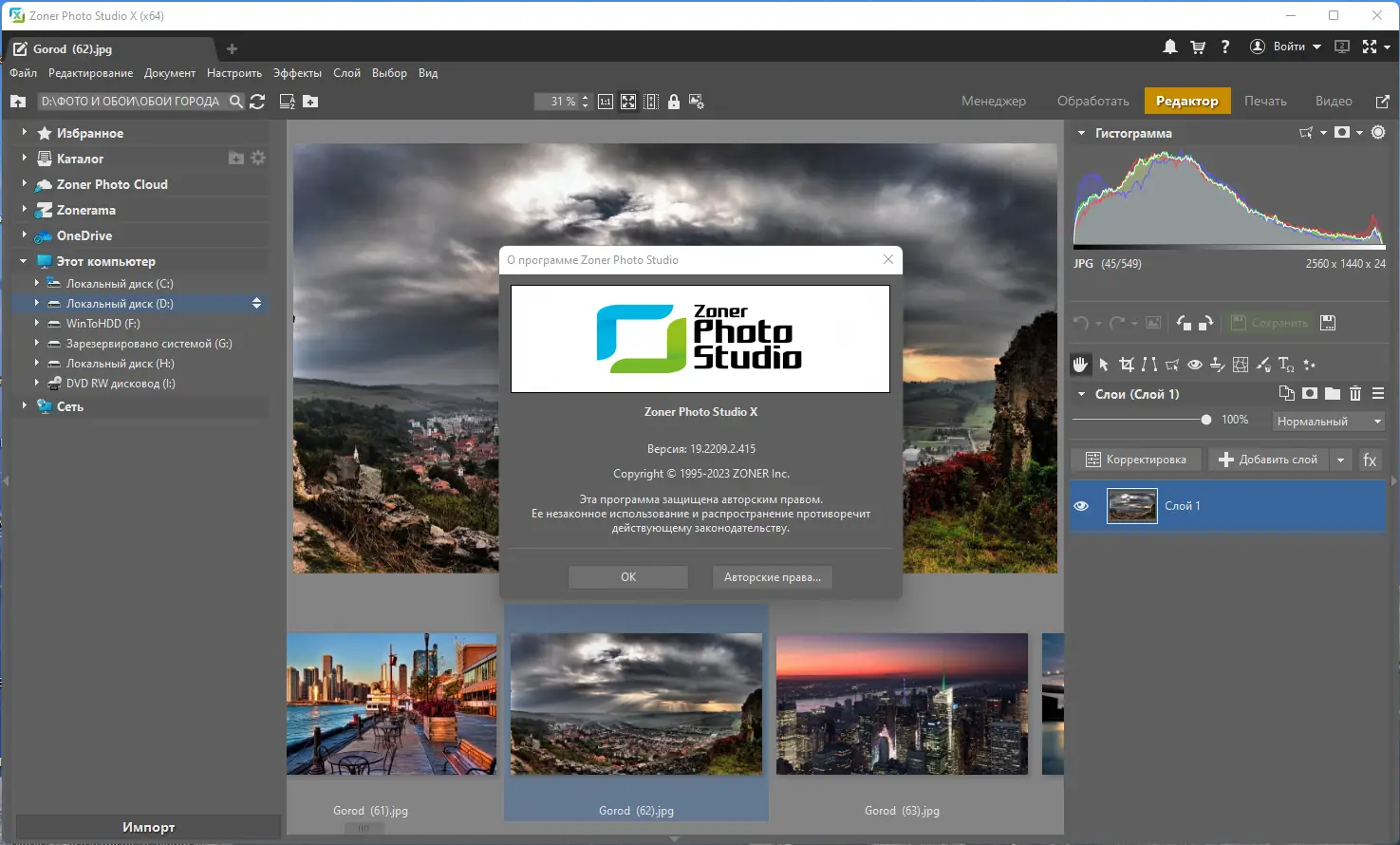Pick the perspective lines tool
Screen dimensions: 1400x845
click(x=1149, y=365)
